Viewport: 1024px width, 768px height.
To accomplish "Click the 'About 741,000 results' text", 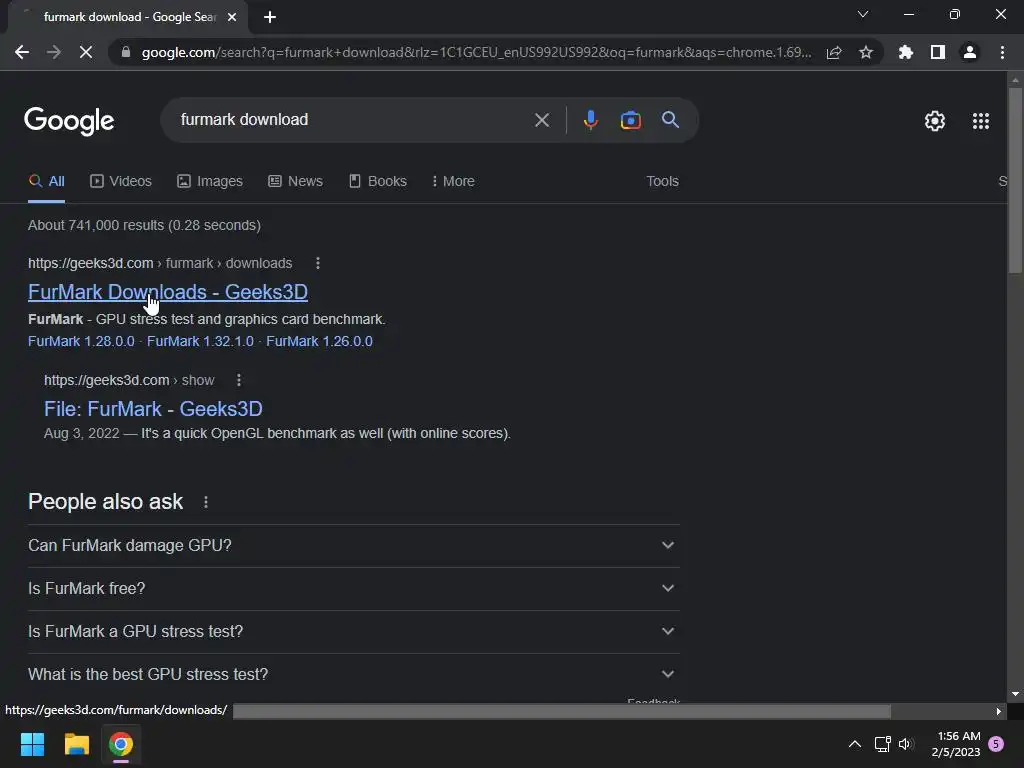I will (144, 225).
